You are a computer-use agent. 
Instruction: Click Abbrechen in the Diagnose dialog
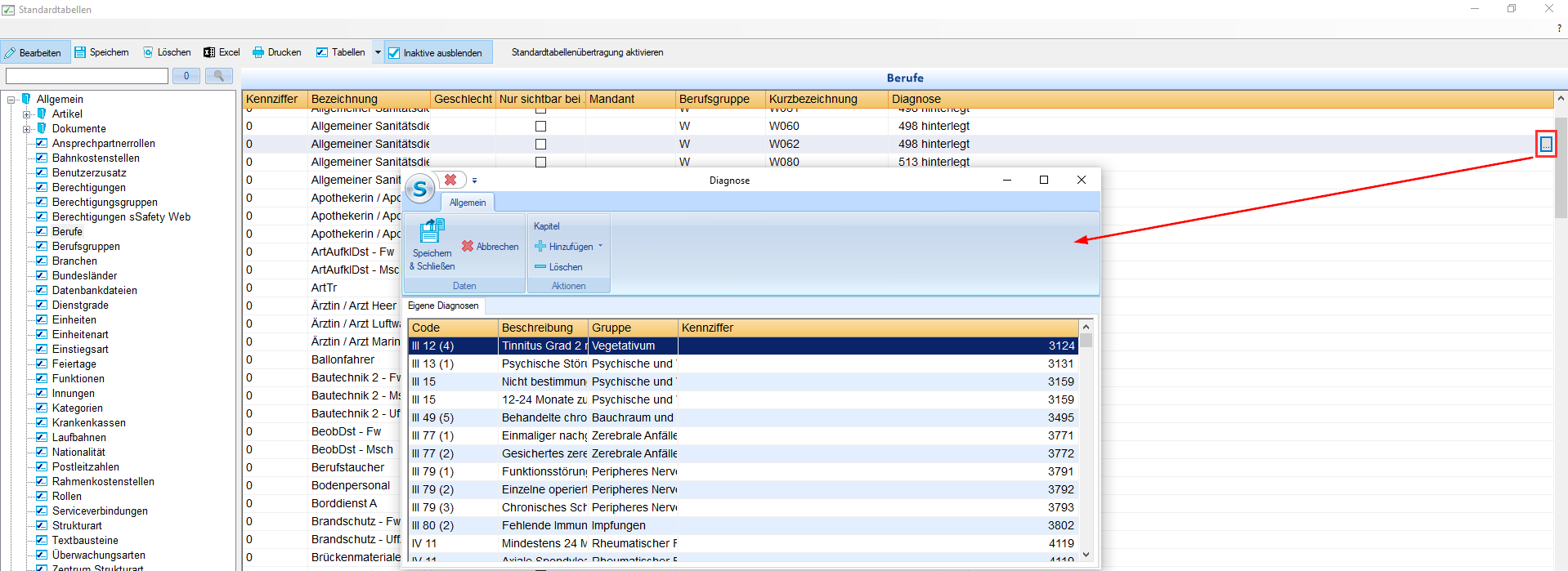490,247
